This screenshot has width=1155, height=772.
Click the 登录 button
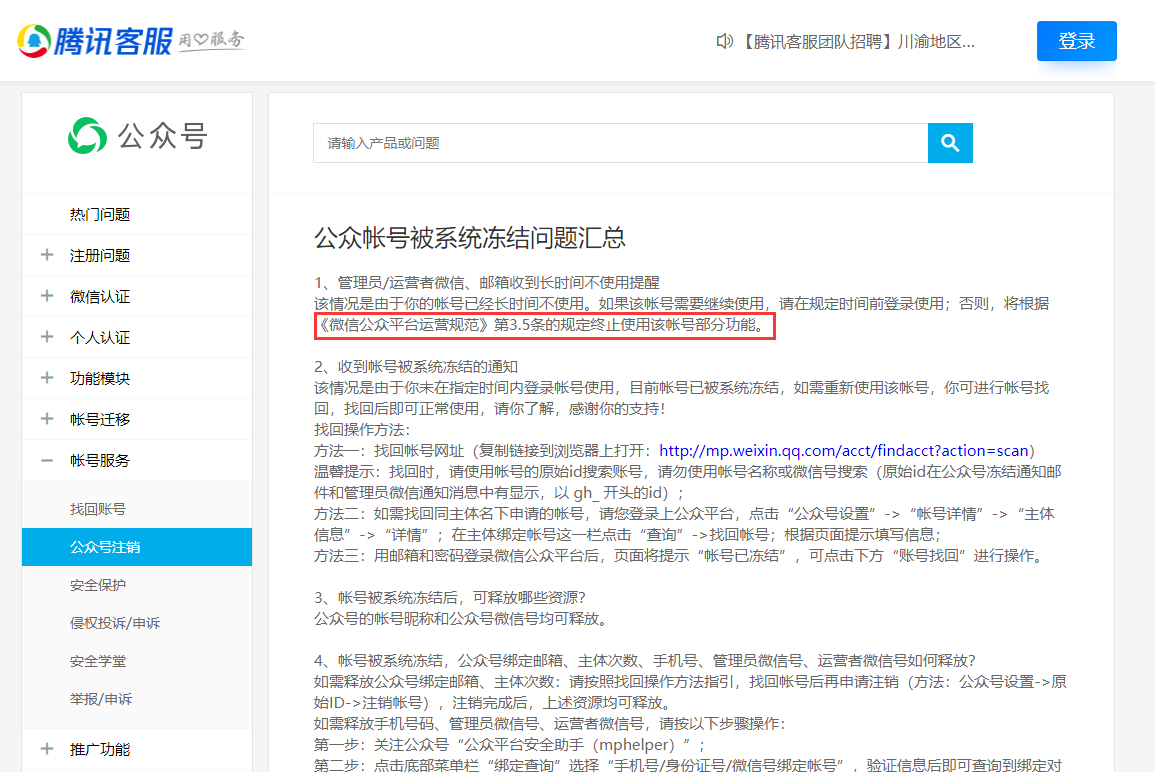1076,41
